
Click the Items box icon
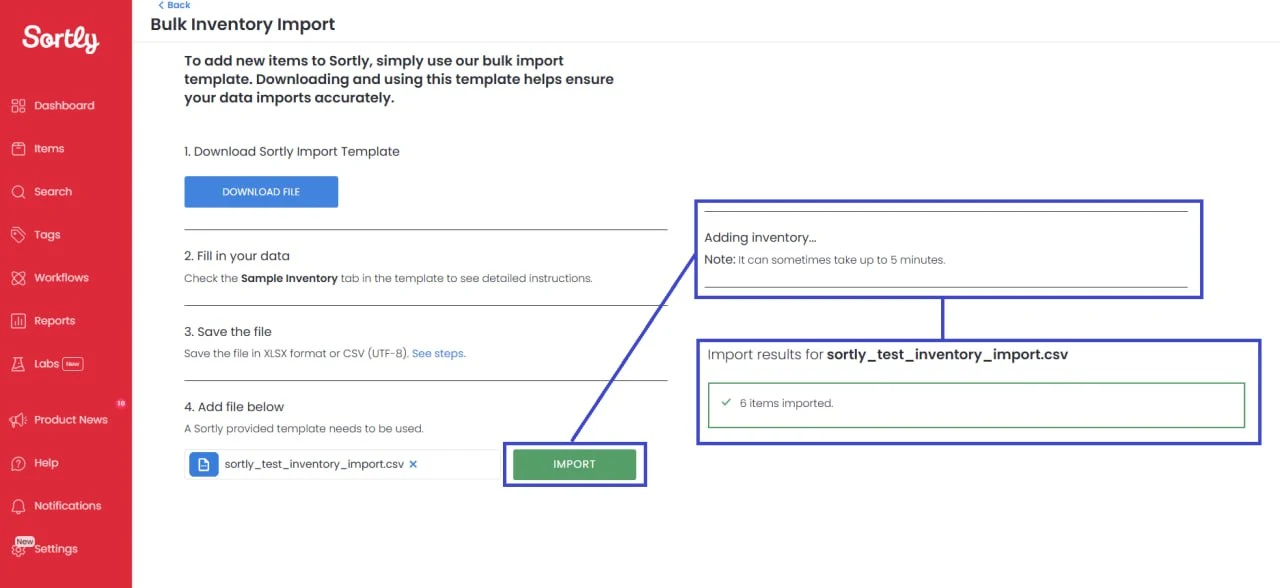(x=18, y=149)
